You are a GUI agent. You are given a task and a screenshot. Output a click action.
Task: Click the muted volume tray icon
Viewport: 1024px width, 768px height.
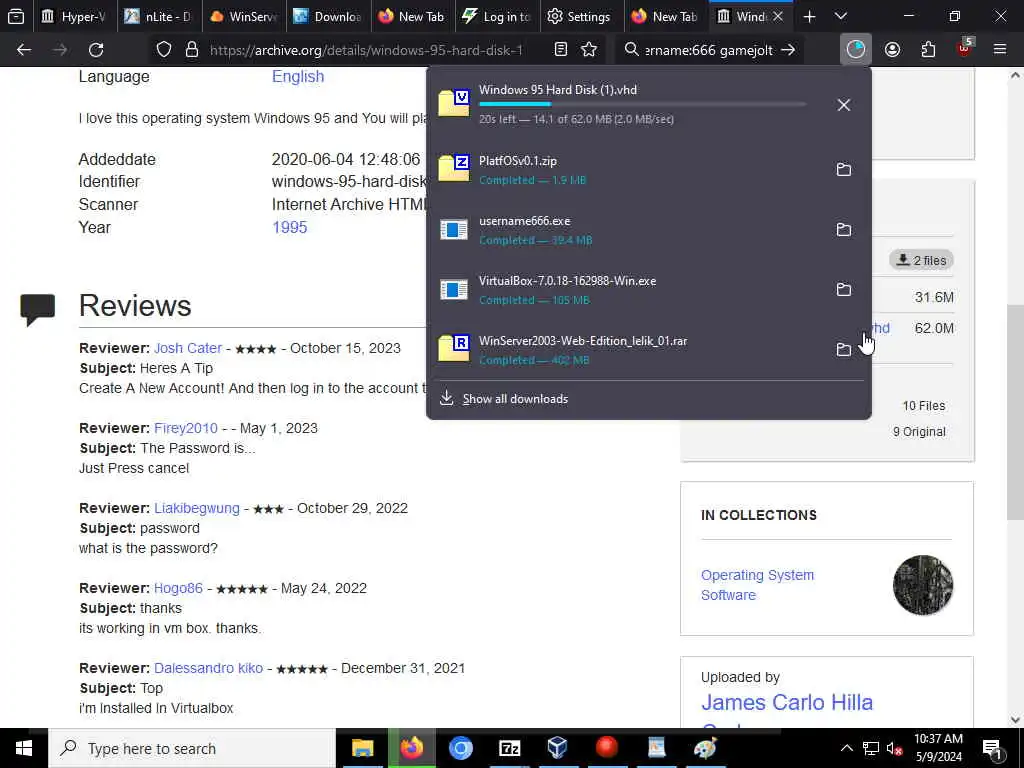click(x=895, y=748)
